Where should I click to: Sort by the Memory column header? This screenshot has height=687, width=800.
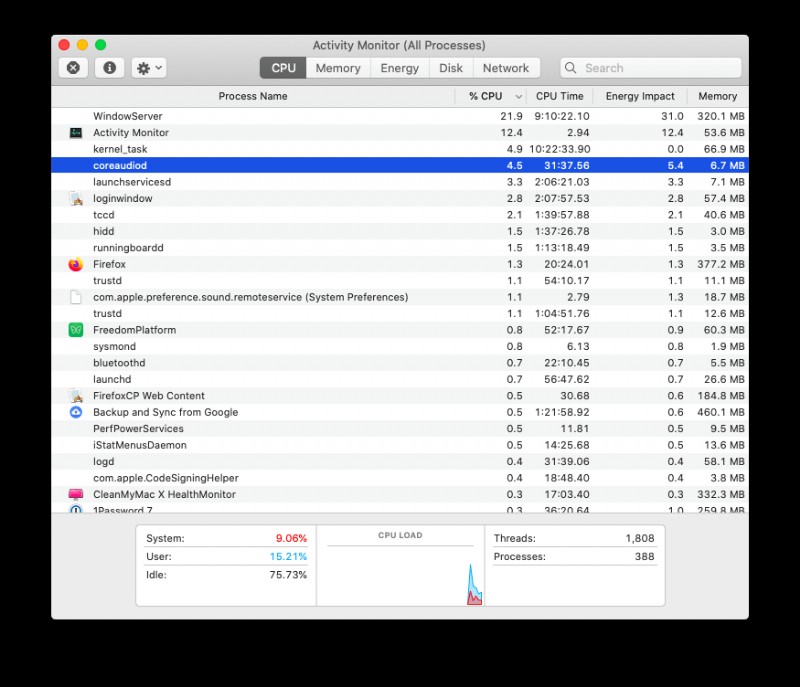point(717,96)
